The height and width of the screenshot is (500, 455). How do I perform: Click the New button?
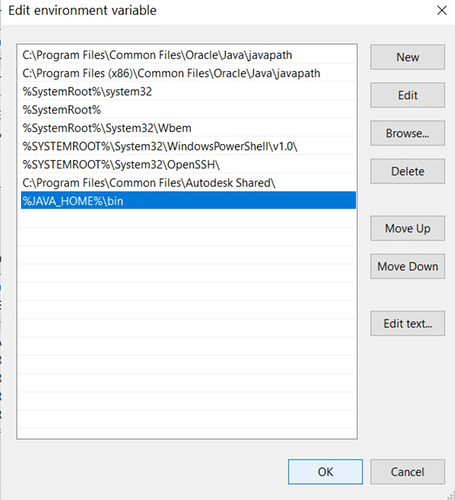point(407,57)
